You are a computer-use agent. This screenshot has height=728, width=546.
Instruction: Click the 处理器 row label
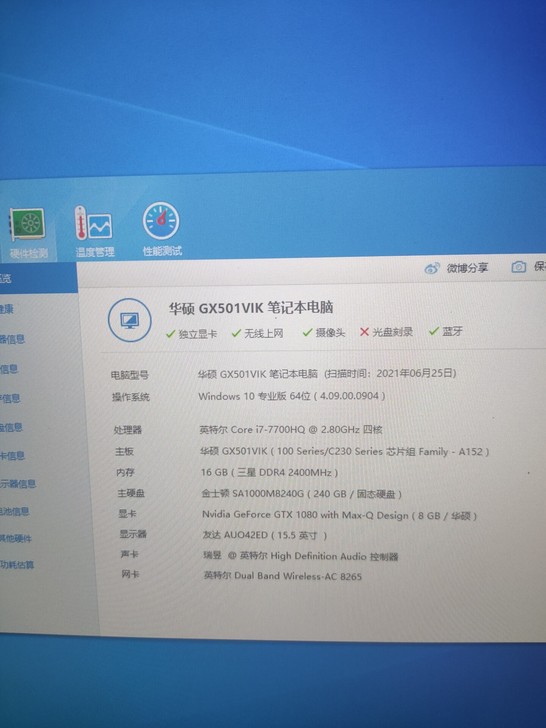coord(128,430)
